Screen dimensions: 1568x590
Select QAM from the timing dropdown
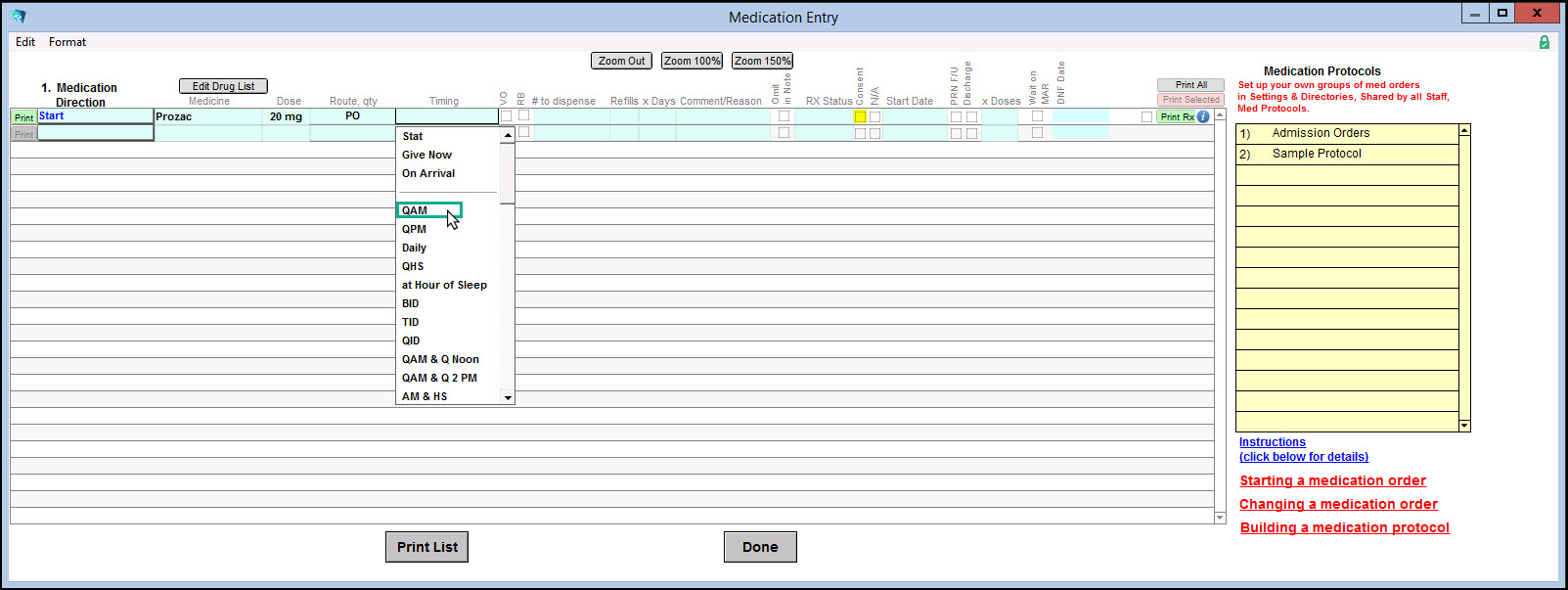[x=415, y=210]
